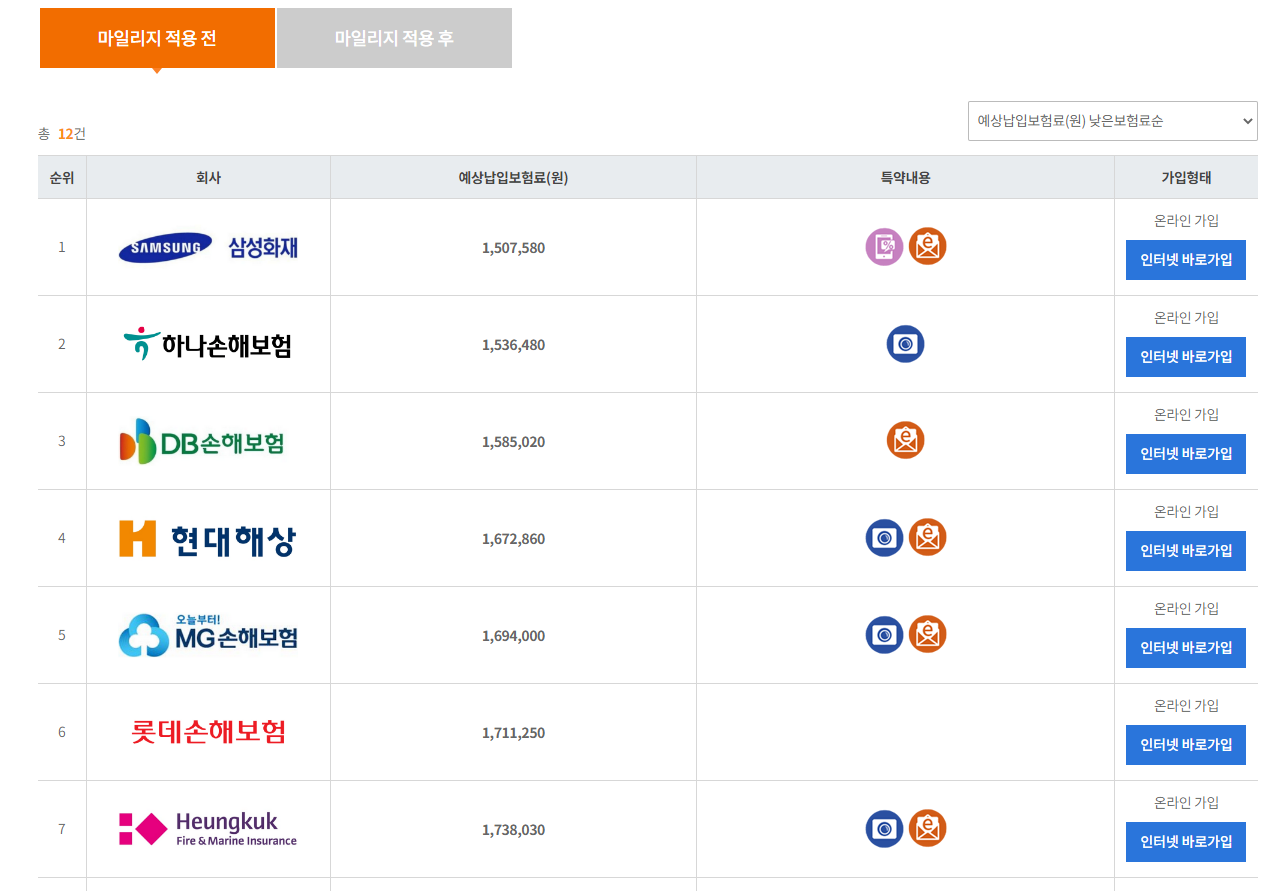Click the 예상납입보험료(원) column header
This screenshot has height=891, width=1288.
click(513, 178)
